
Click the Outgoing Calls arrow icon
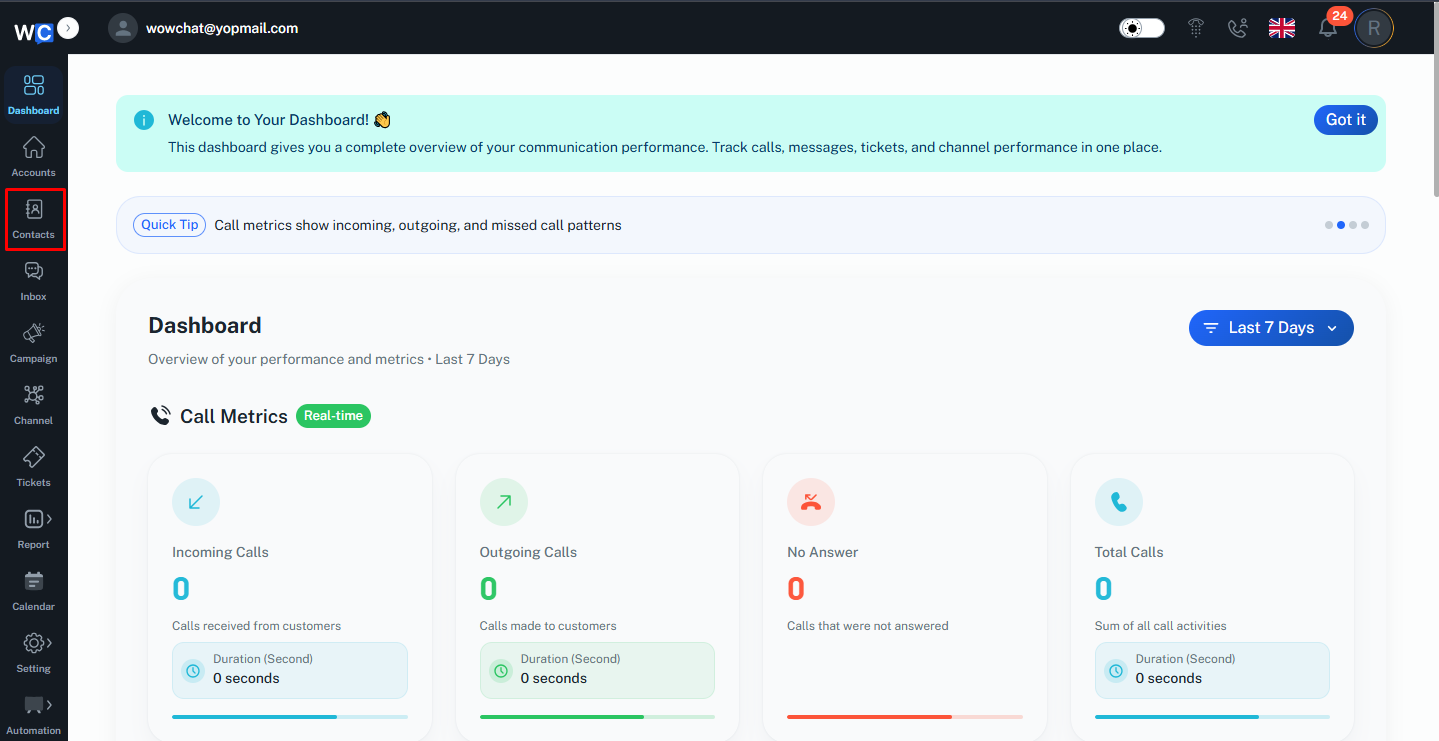tap(504, 502)
